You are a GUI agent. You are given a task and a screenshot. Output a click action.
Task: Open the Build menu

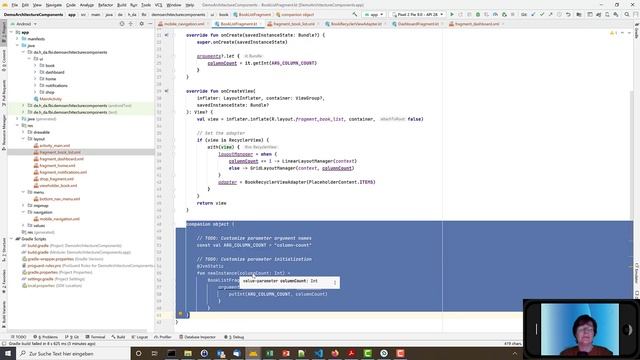[x=122, y=5]
